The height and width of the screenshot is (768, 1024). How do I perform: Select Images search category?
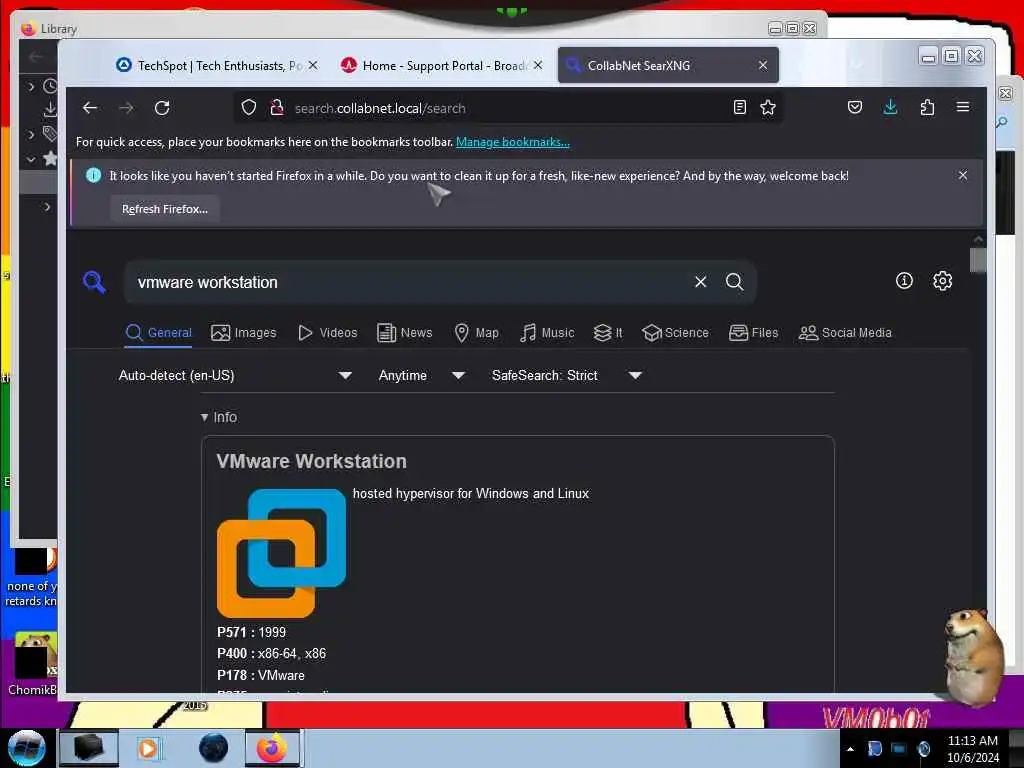pos(244,332)
